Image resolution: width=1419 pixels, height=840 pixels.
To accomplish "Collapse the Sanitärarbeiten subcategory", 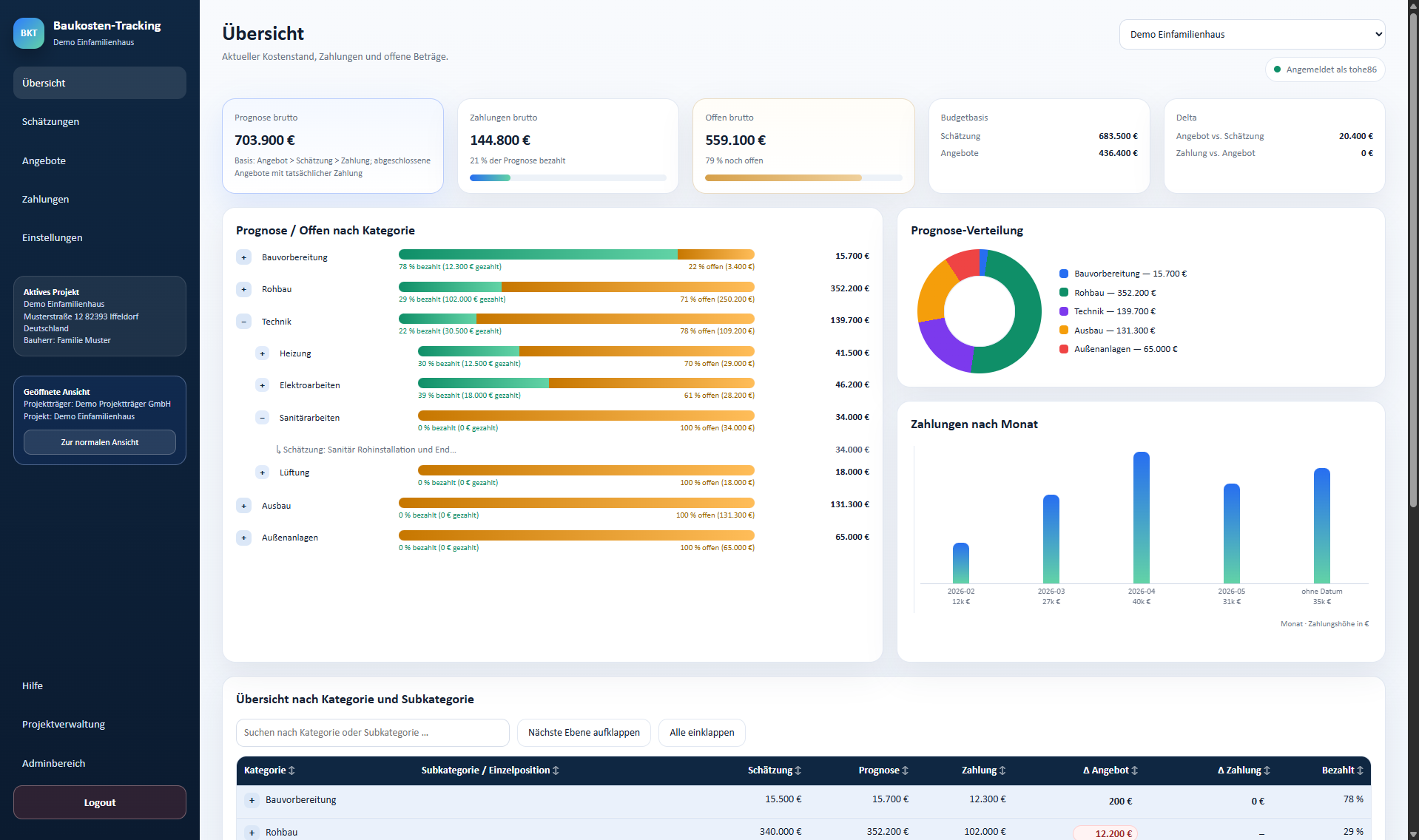I will point(262,418).
